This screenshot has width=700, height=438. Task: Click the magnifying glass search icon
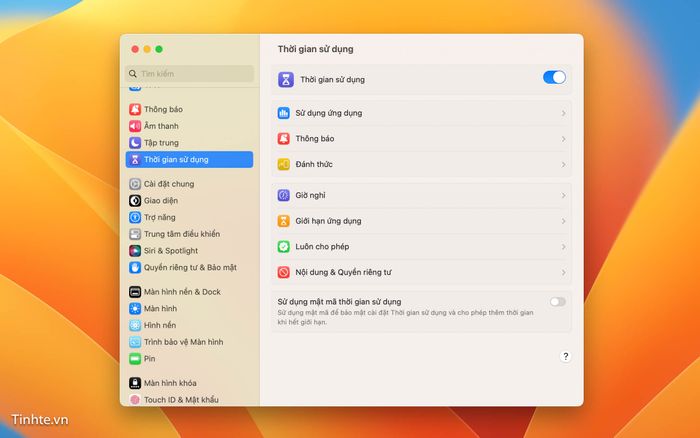point(133,74)
